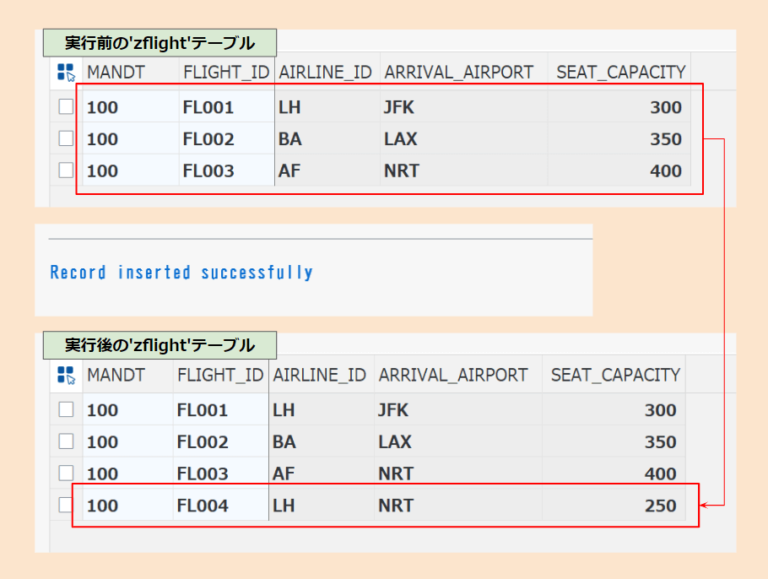
Task: Click the 実行後の'zflight'テーブル label
Action: click(x=160, y=346)
